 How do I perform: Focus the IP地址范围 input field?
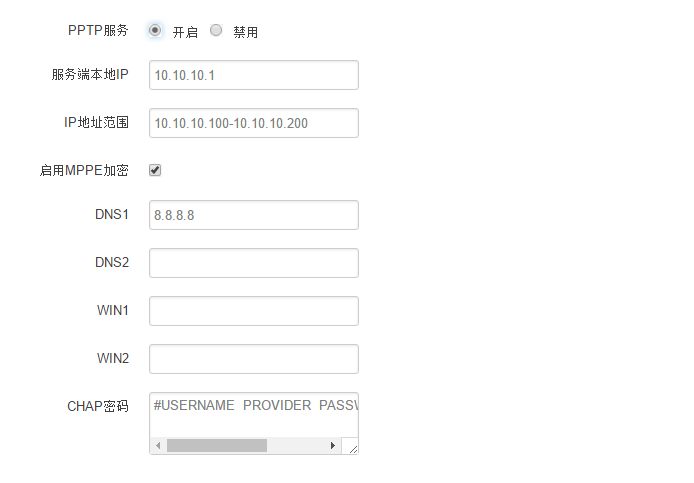[x=253, y=123]
